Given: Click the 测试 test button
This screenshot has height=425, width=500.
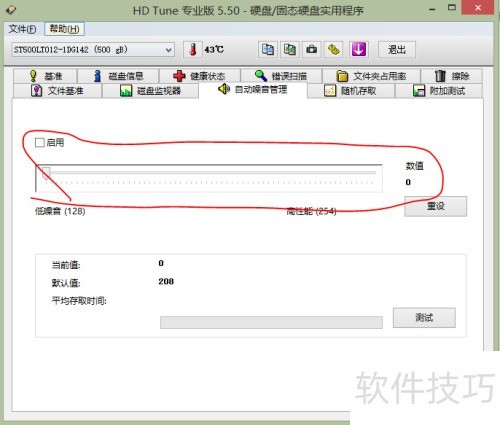Looking at the screenshot, I should tap(424, 318).
